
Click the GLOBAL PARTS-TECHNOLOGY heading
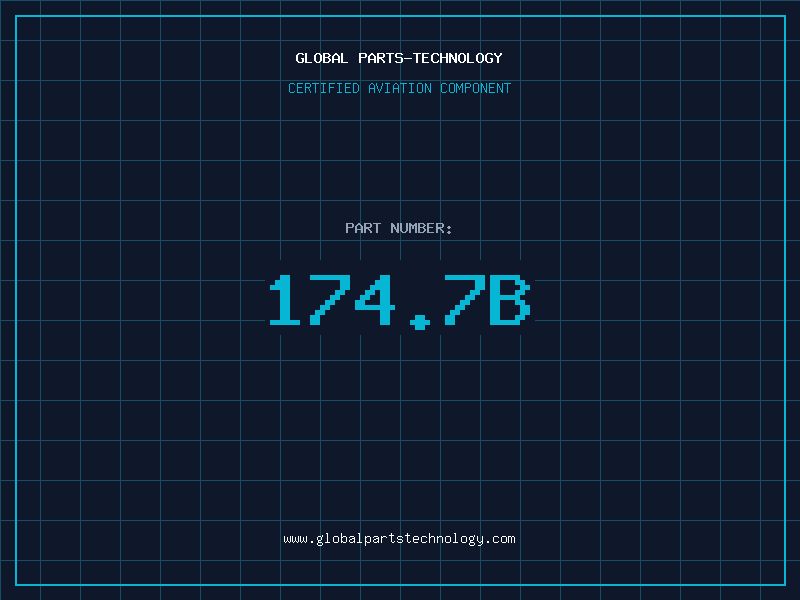click(399, 58)
